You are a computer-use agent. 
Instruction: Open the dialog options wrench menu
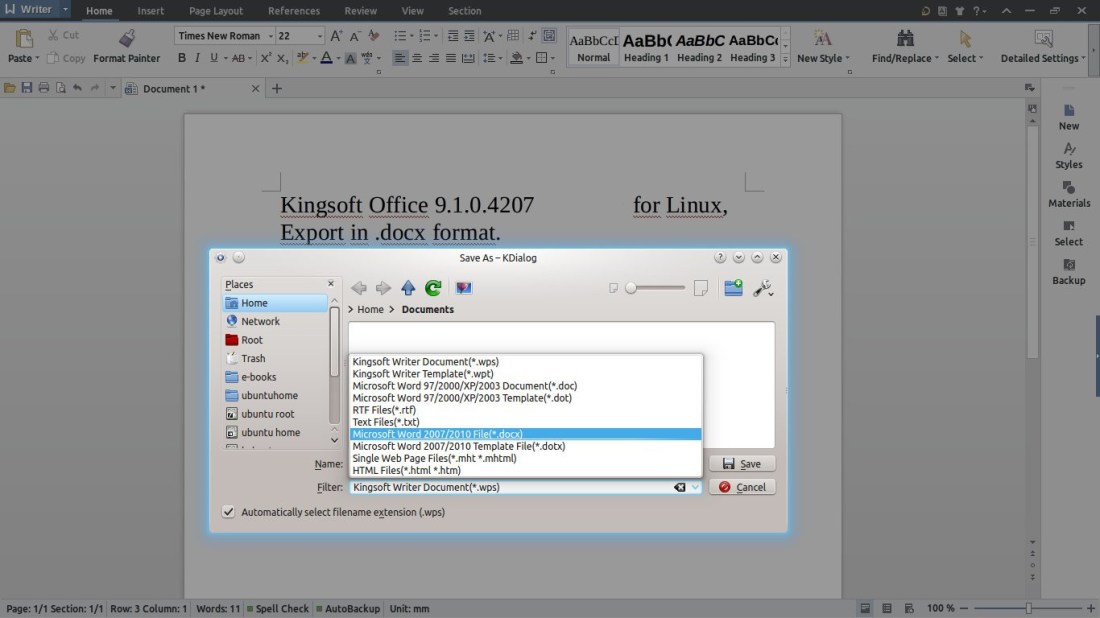coord(763,288)
